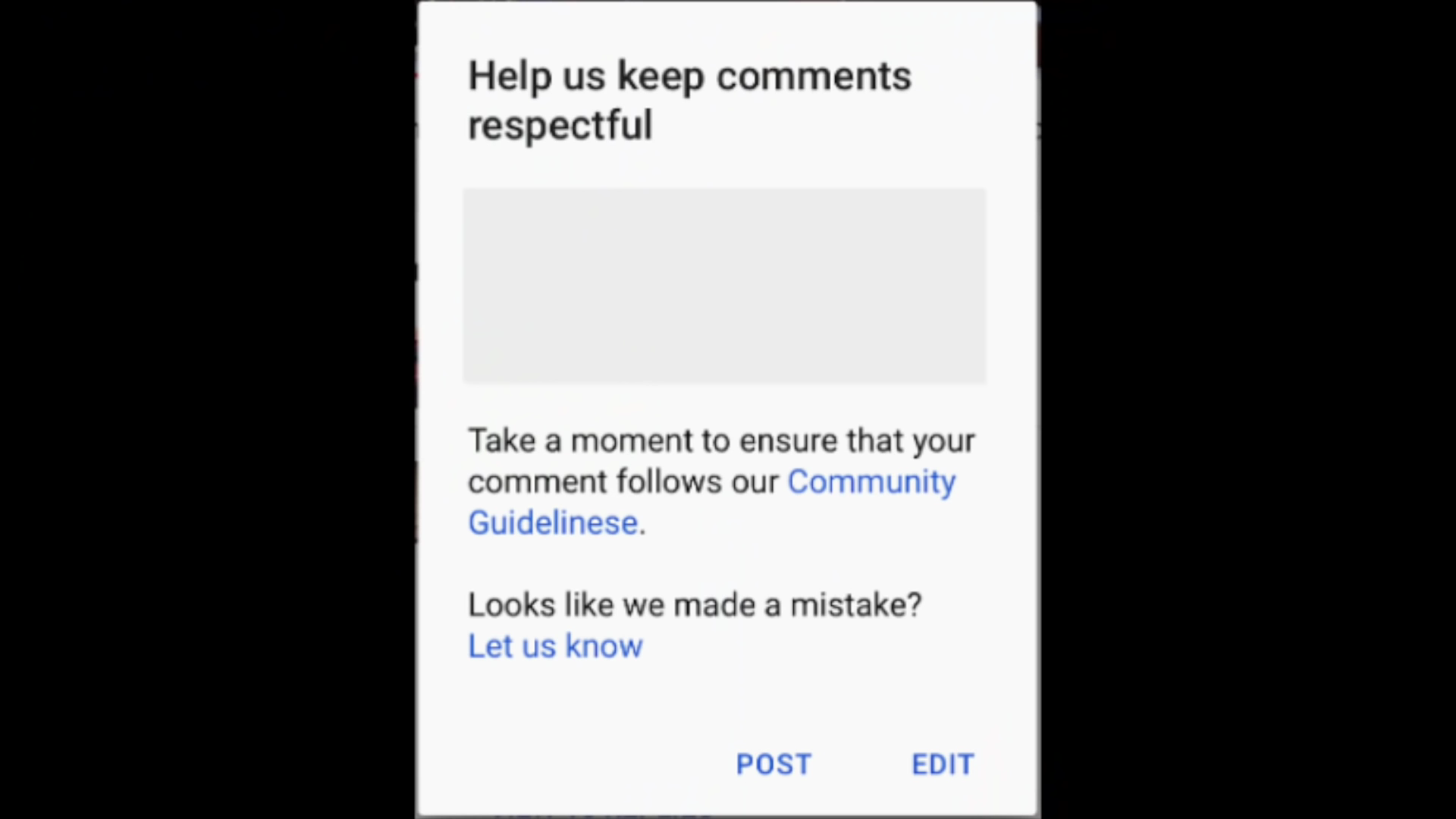The image size is (1456, 819).
Task: Click the word 'Community' in blue
Action: pos(871,482)
